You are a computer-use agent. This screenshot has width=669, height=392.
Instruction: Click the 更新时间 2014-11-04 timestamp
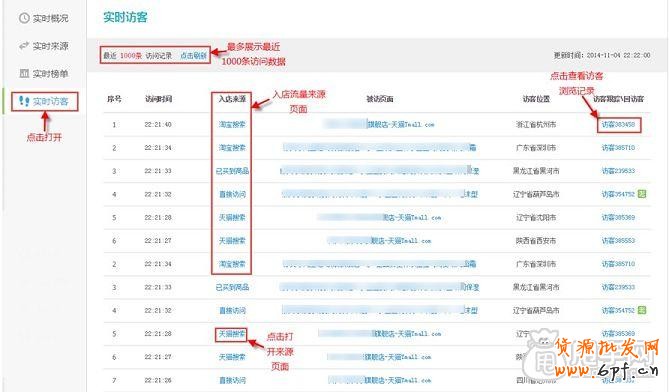coord(602,55)
